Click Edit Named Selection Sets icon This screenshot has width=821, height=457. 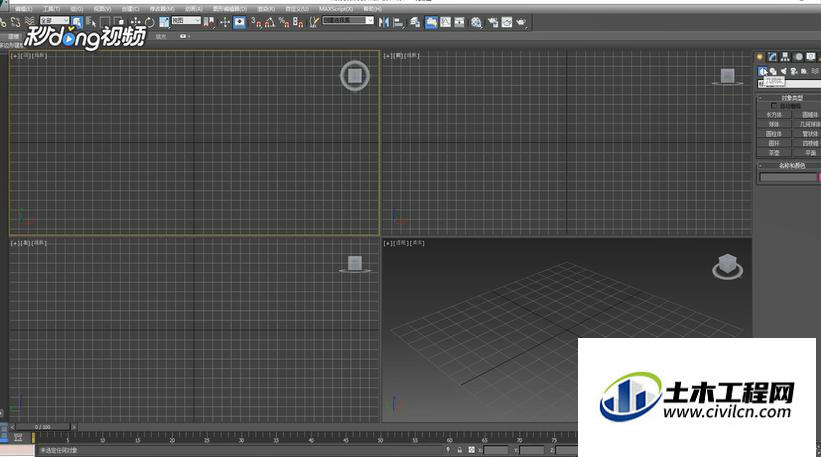[314, 22]
